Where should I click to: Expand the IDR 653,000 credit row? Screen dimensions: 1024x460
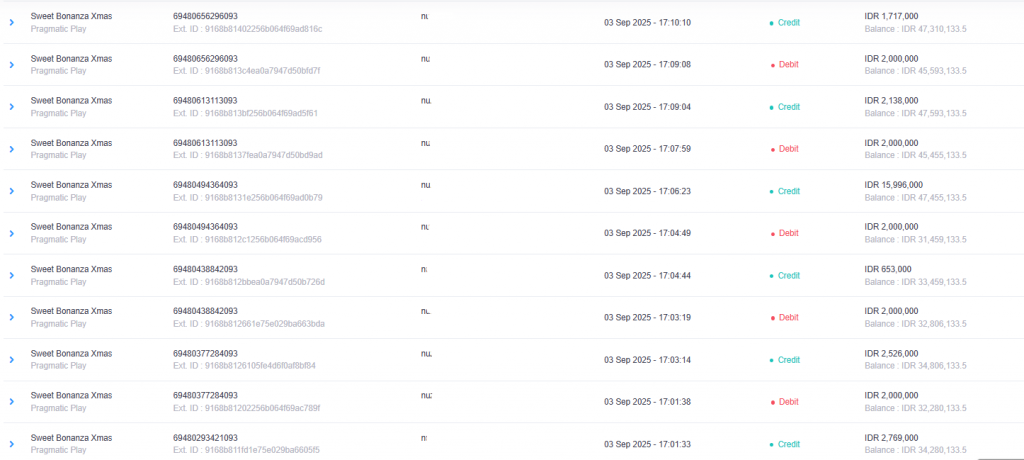(11, 276)
